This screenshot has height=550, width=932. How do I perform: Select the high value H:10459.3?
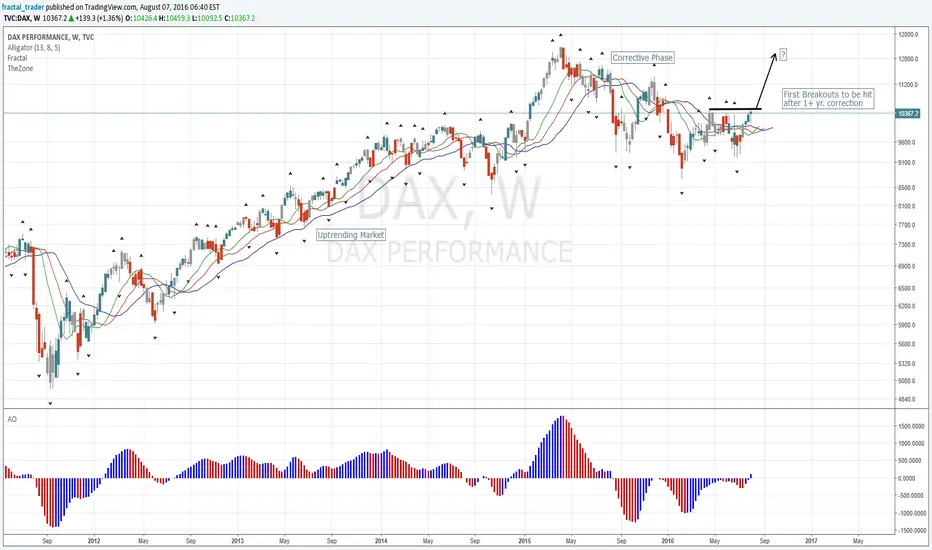174,18
